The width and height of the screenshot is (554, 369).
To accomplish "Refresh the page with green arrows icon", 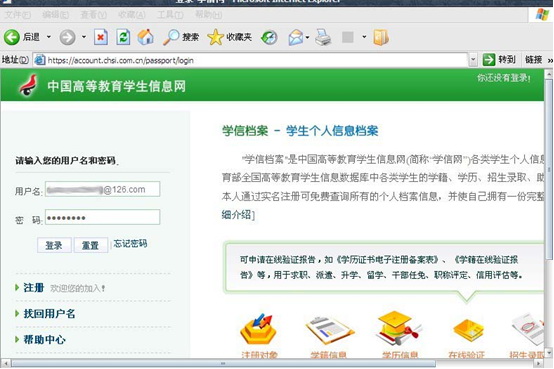I will [x=123, y=37].
